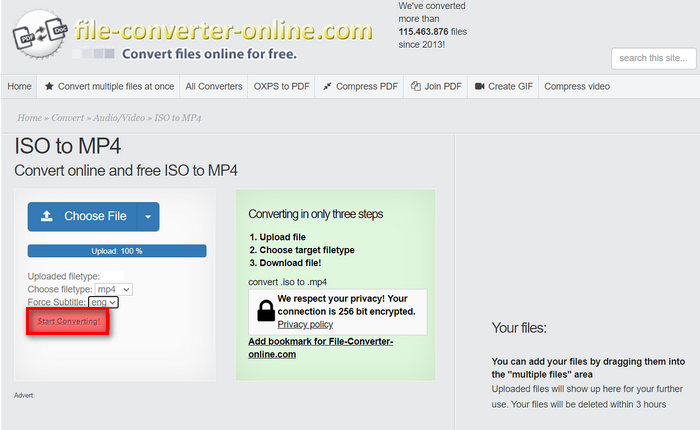Click the file-converter-online.com site title

click(223, 30)
